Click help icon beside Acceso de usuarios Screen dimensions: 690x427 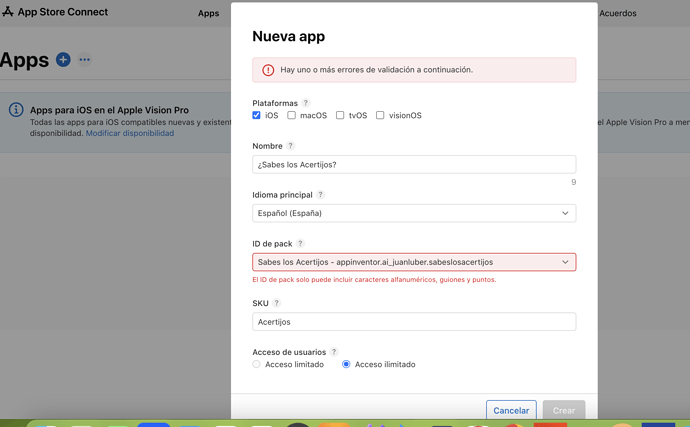tap(334, 352)
